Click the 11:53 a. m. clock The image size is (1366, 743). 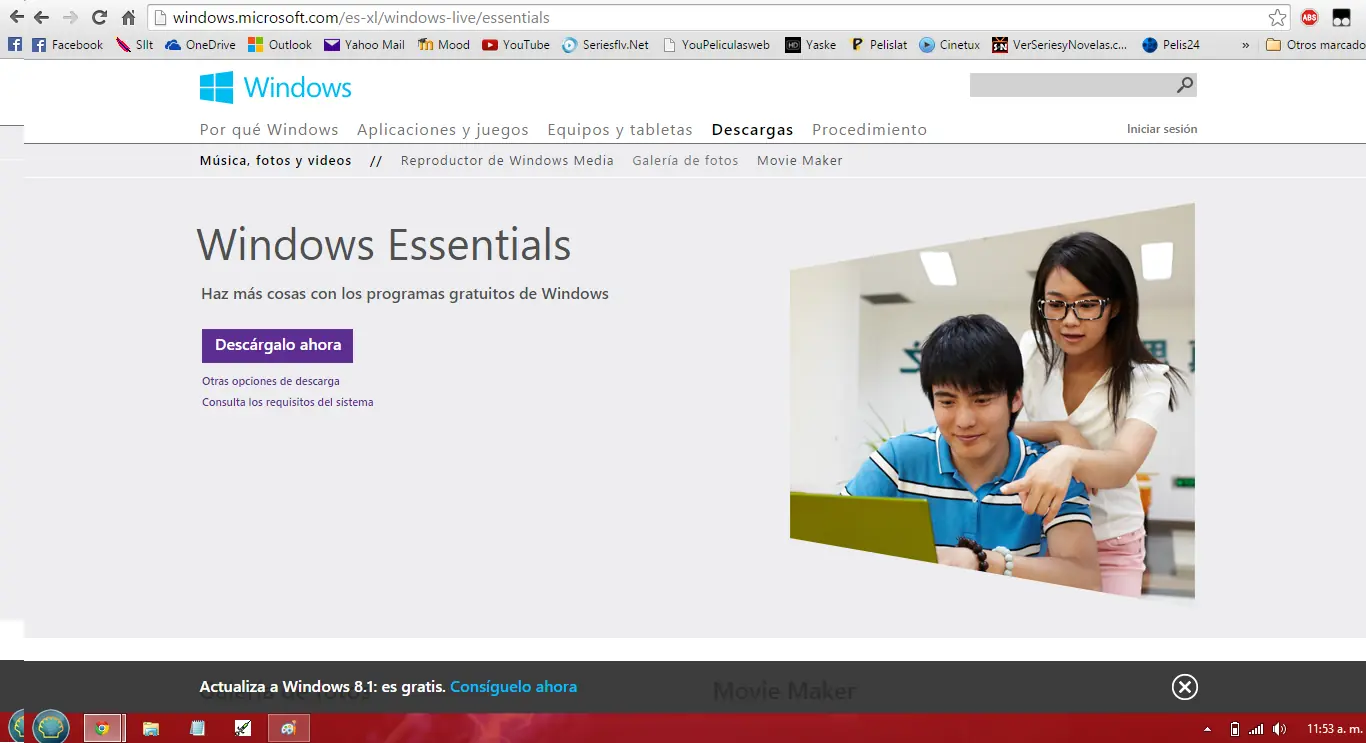pos(1334,729)
